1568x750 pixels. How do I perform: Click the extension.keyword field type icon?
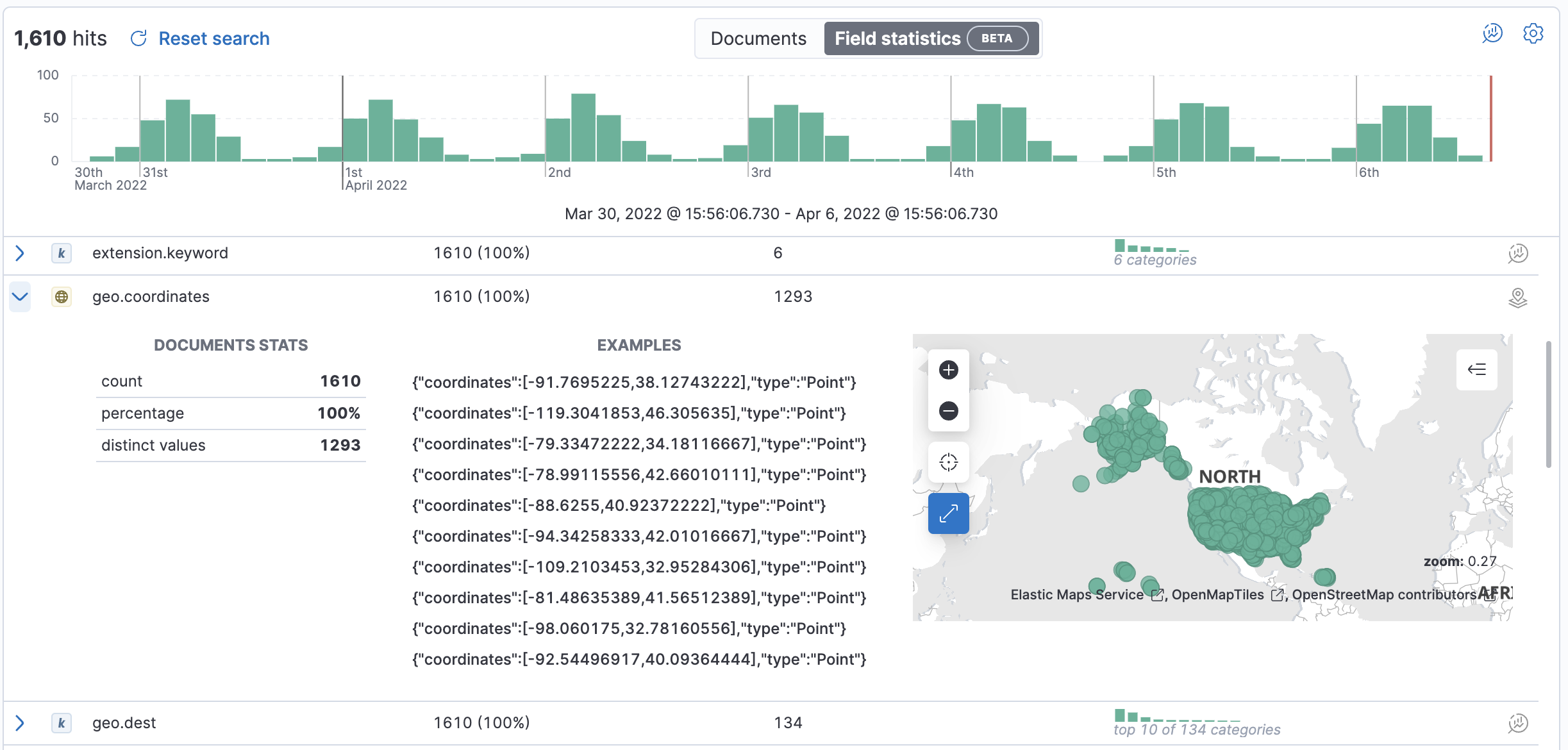62,253
